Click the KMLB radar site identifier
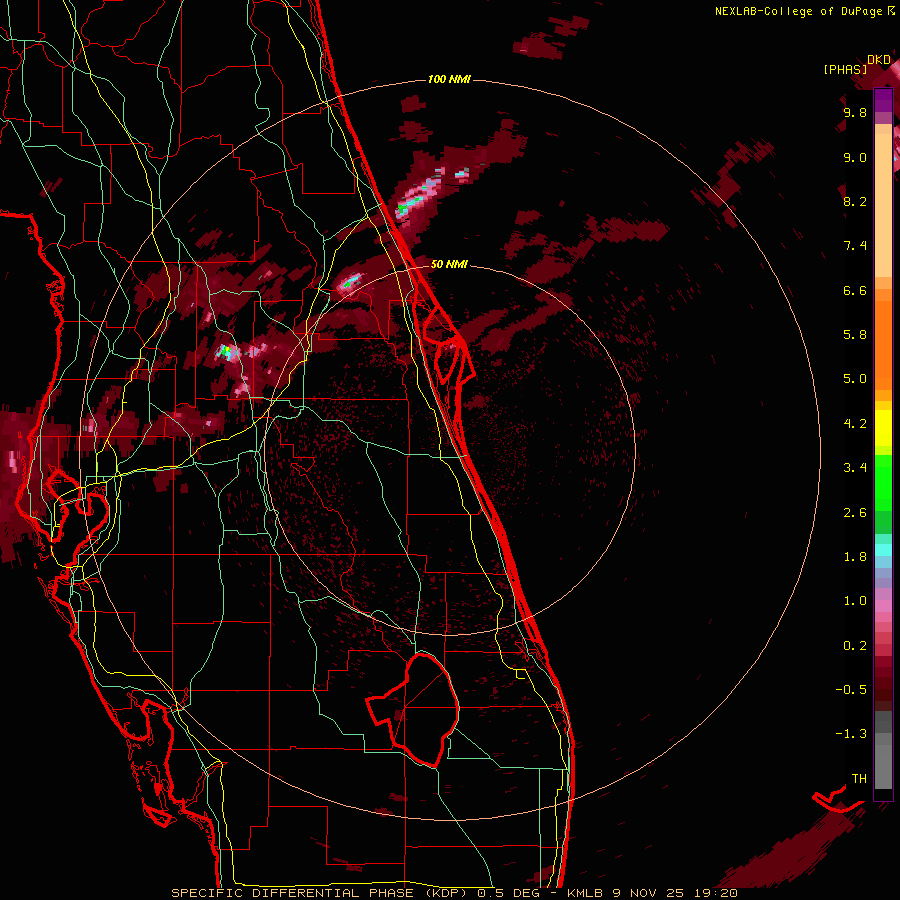The image size is (900, 900). point(585,893)
